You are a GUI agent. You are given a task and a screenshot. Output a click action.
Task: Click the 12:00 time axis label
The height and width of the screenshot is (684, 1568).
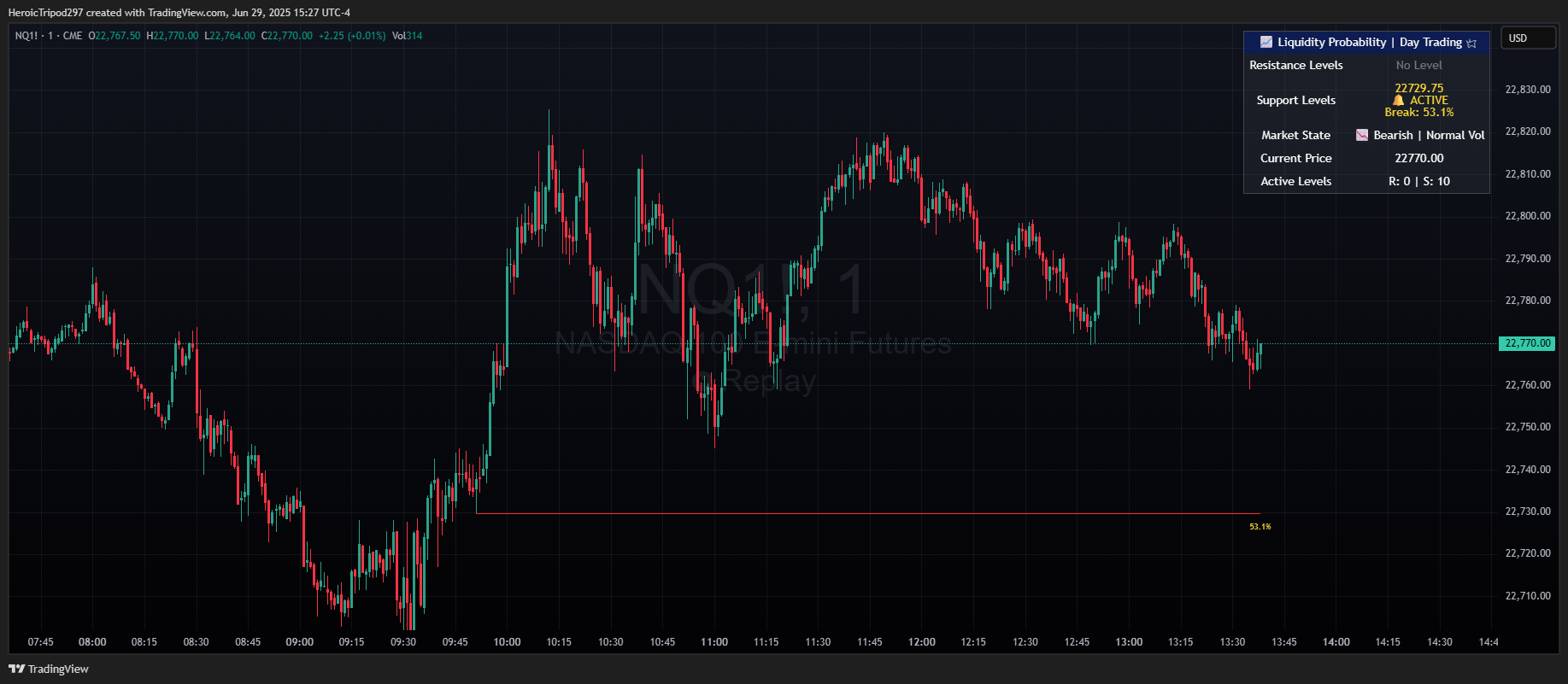point(922,642)
